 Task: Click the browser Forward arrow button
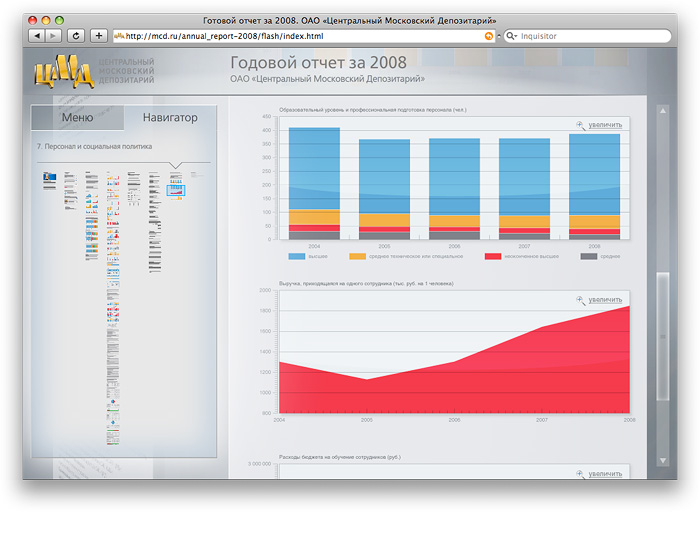pos(53,35)
